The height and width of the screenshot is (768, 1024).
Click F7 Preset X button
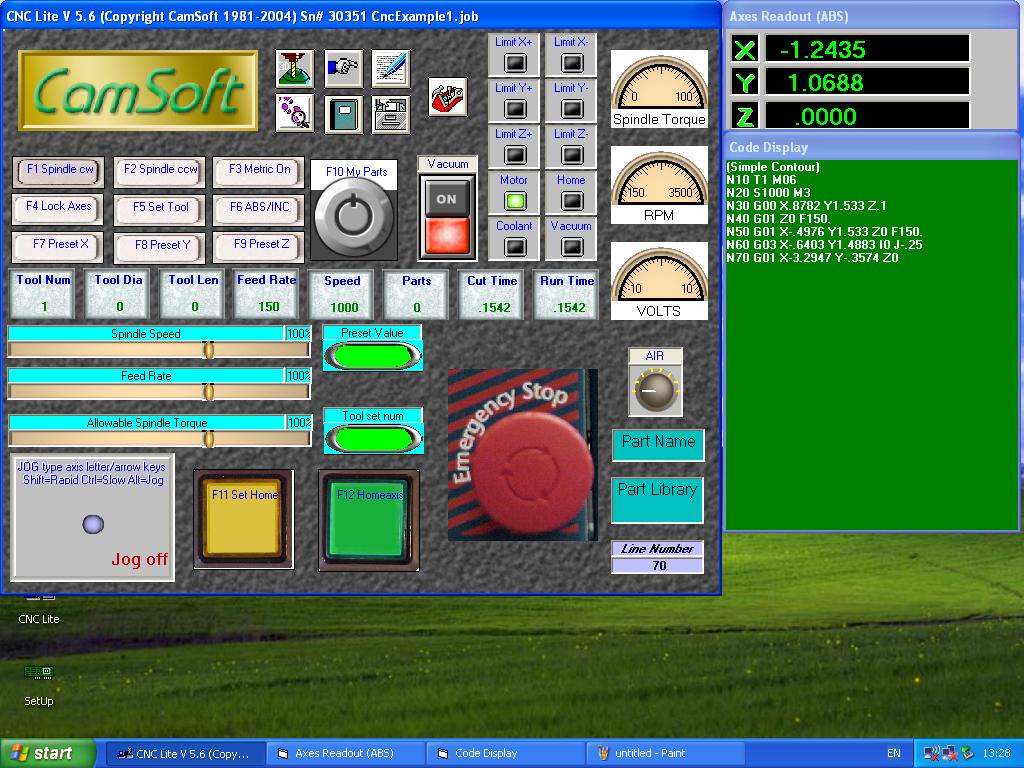(x=58, y=246)
